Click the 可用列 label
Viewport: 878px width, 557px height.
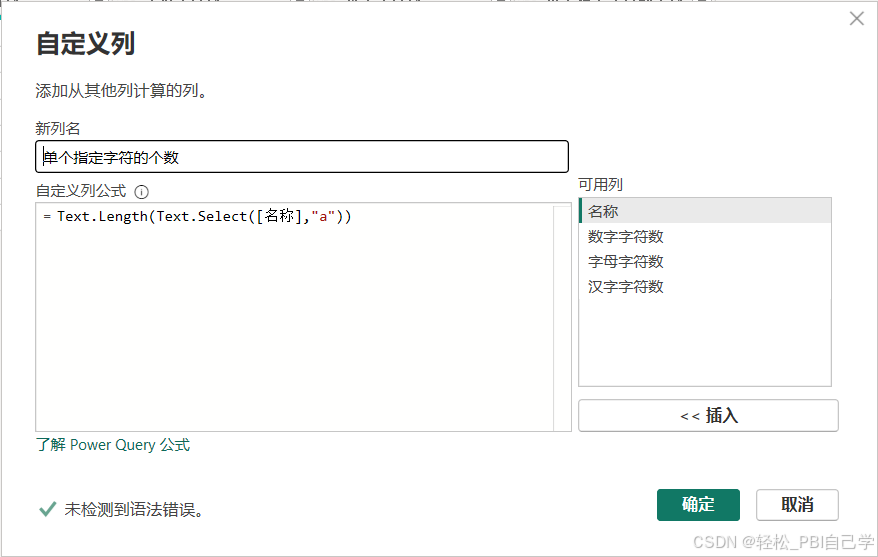[x=600, y=184]
